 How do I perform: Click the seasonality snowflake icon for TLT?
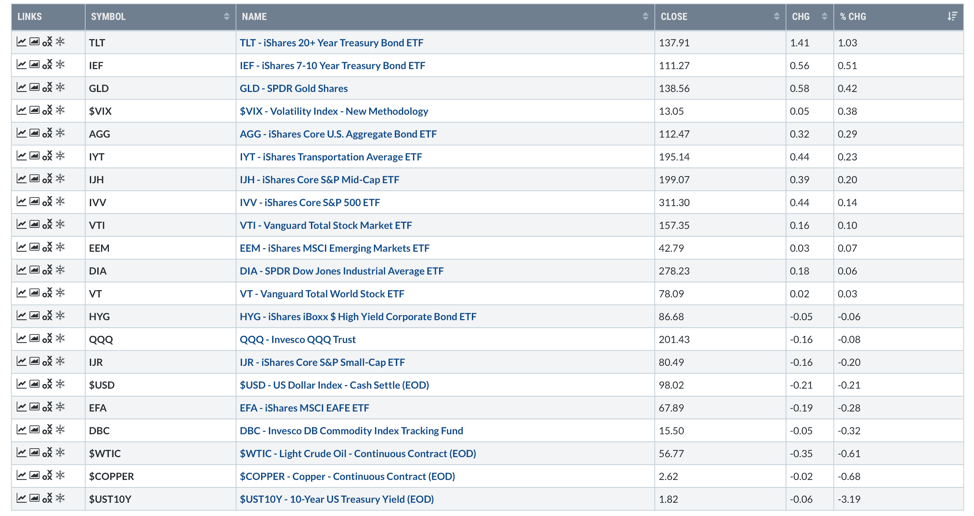point(60,42)
